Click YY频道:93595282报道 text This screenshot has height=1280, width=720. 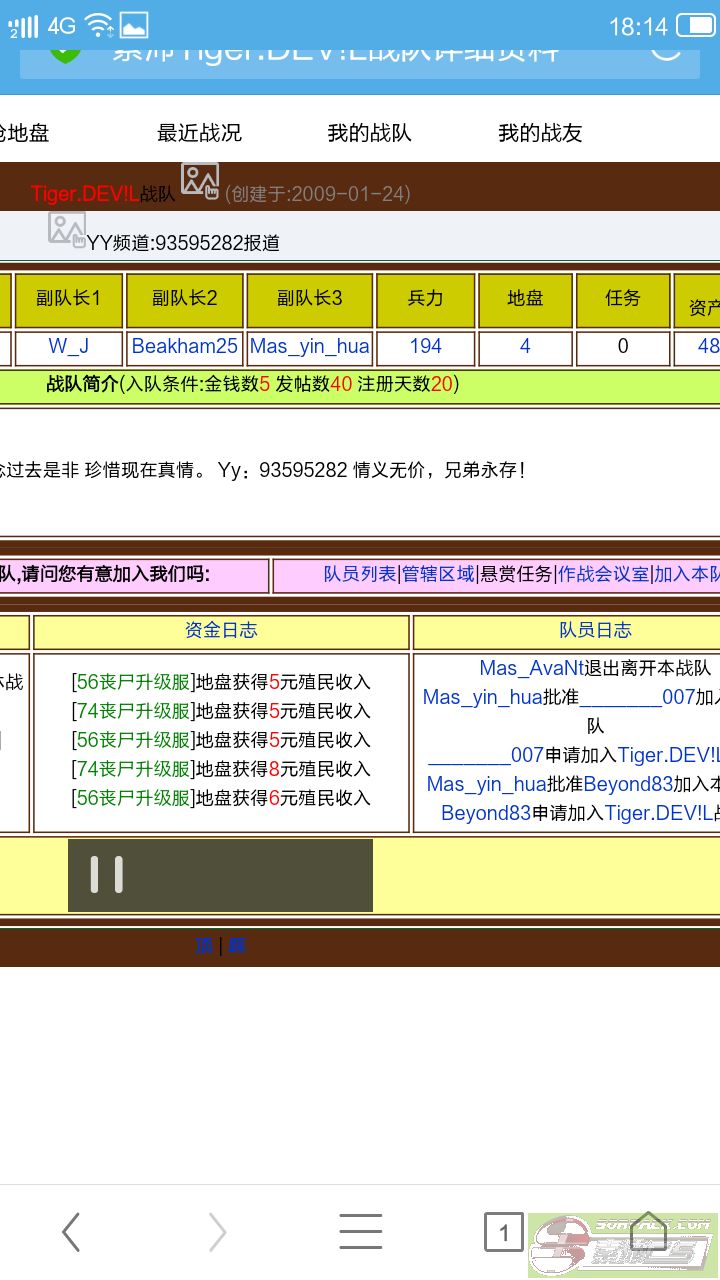[183, 242]
